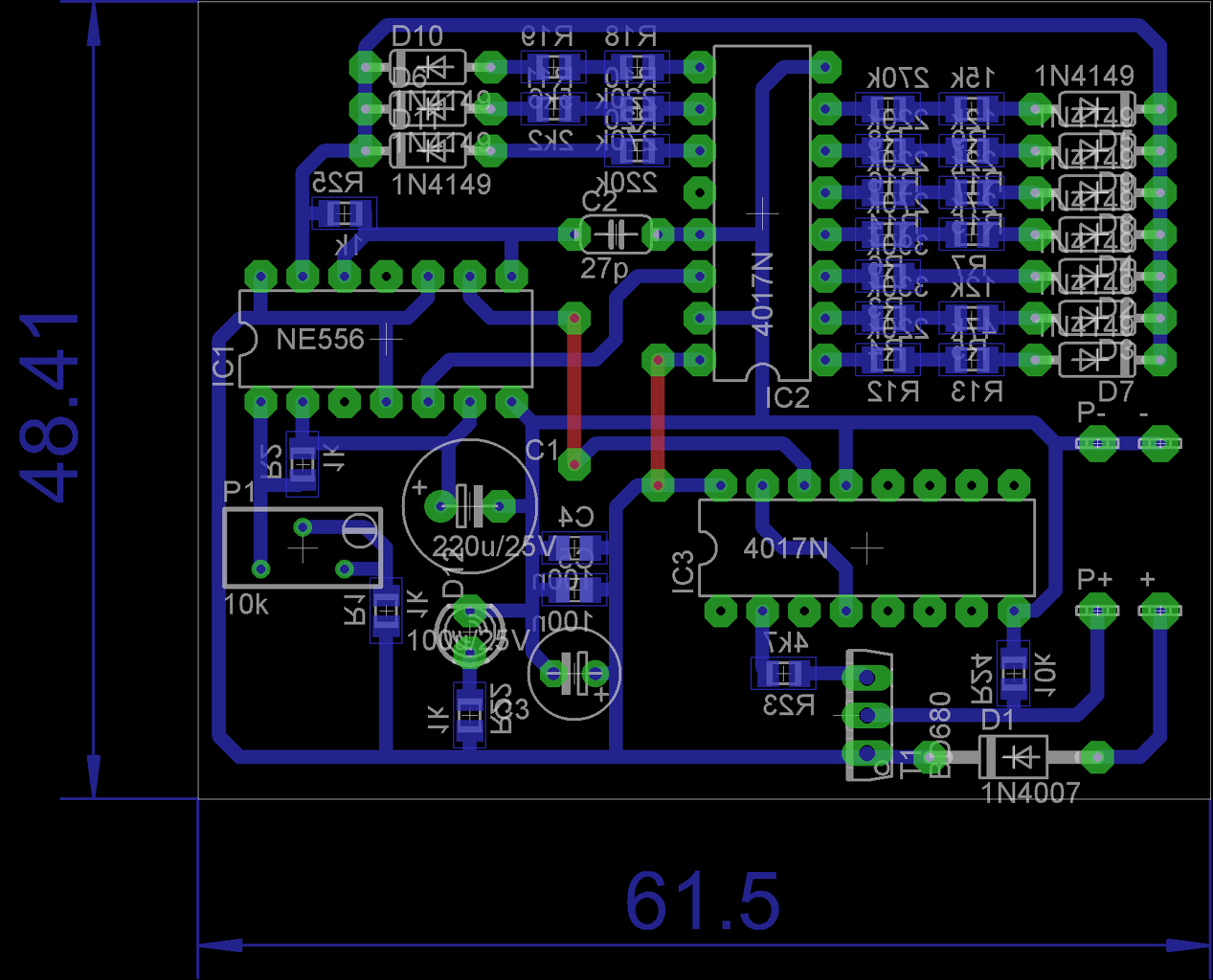Select the 61.5 width dimension
The image size is (1213, 980).
(703, 902)
